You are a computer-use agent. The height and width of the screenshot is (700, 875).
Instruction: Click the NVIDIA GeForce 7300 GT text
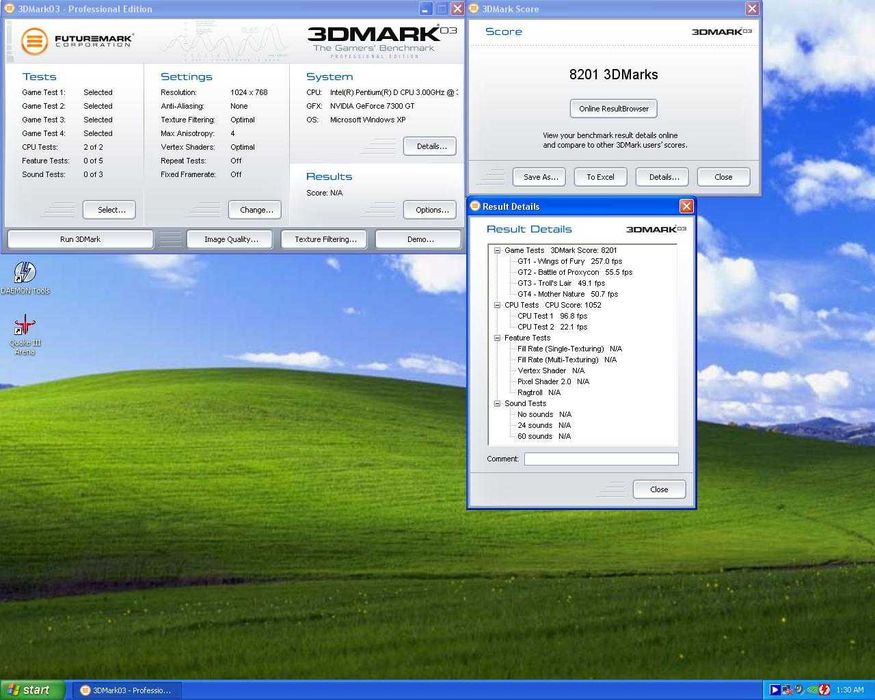click(x=372, y=106)
